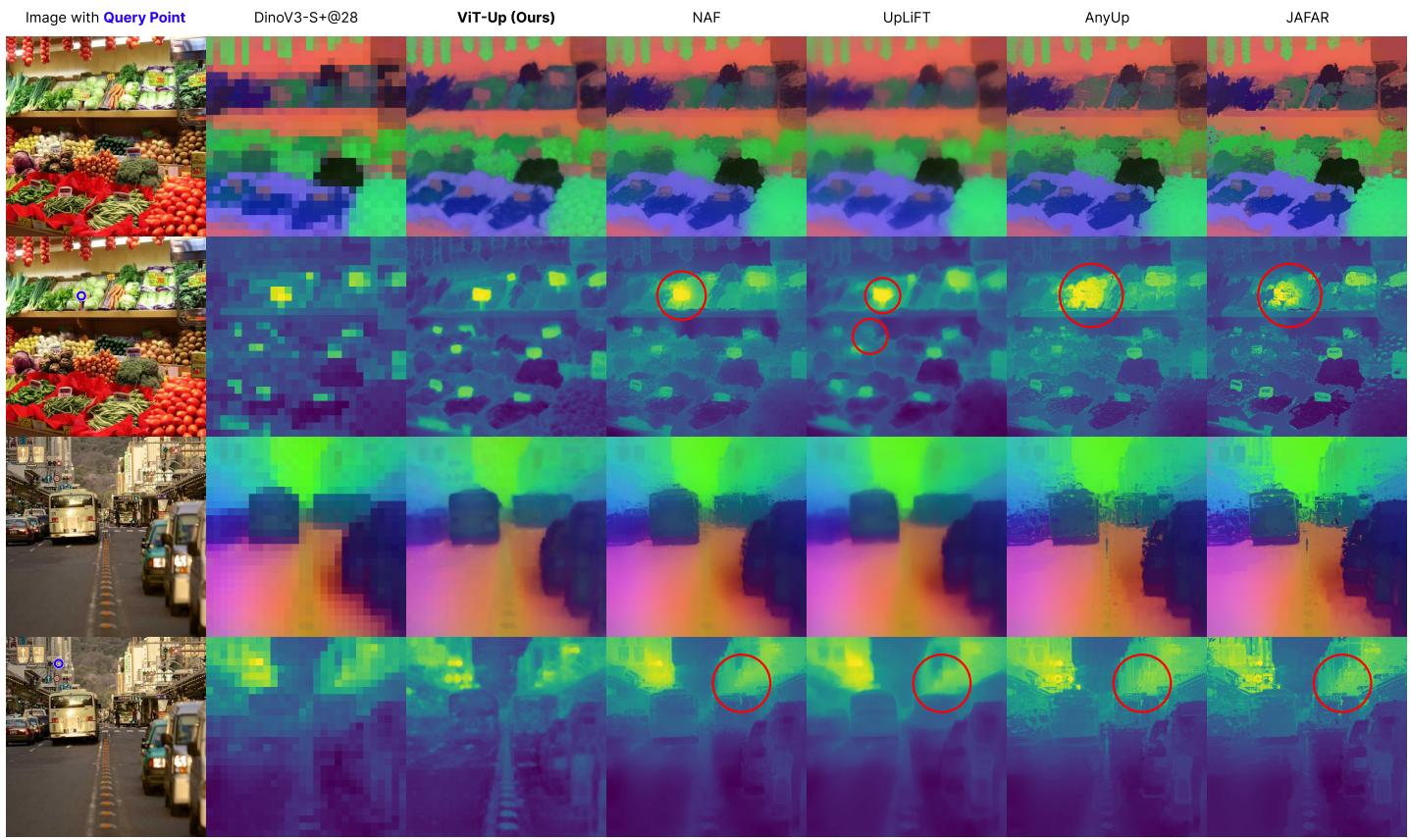1410x840 pixels.
Task: Click the "NAF" column header
Action: pyautogui.click(x=705, y=18)
